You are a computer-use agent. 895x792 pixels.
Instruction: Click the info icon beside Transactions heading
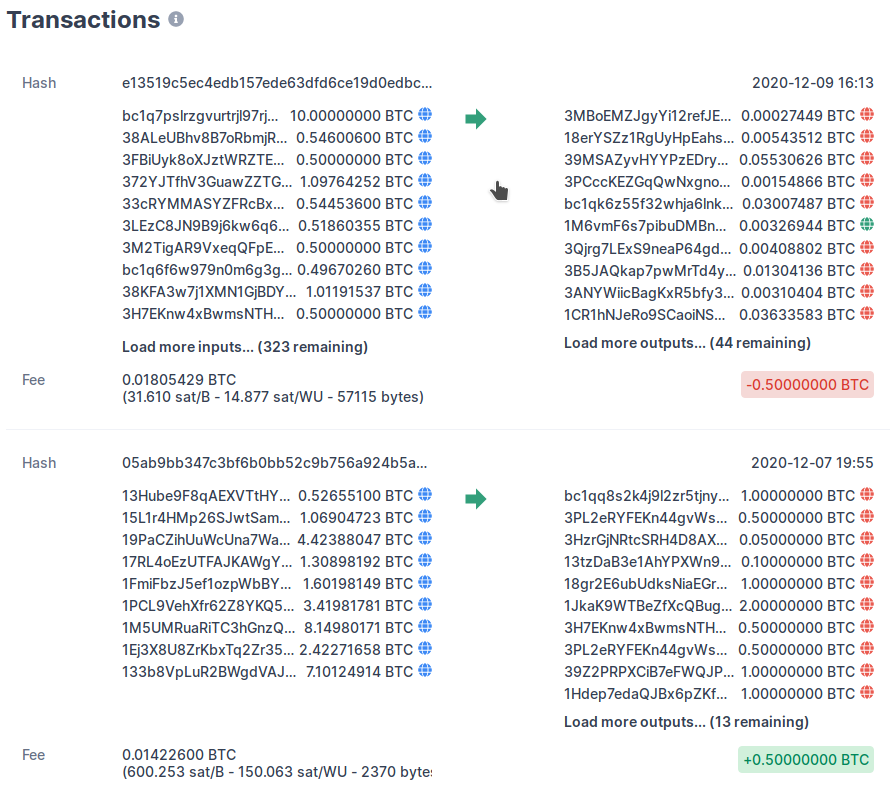[176, 19]
